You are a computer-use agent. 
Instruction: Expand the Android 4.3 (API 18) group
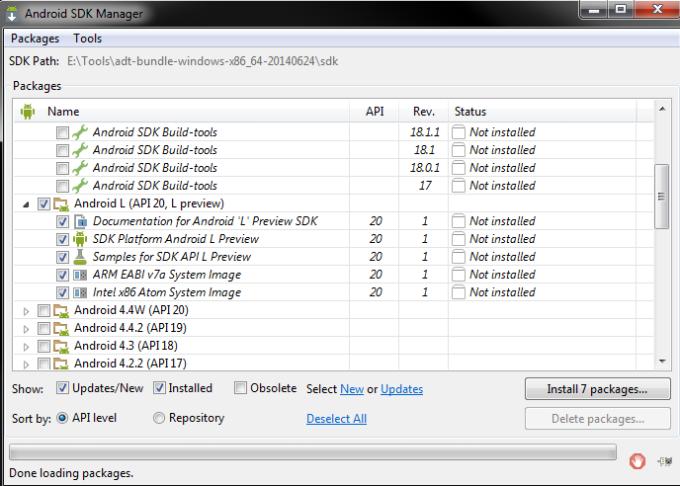26,347
